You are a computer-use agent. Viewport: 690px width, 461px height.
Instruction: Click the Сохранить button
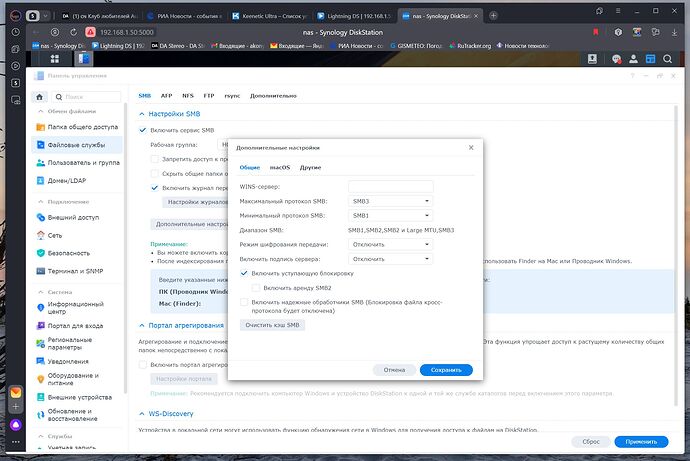pos(446,370)
